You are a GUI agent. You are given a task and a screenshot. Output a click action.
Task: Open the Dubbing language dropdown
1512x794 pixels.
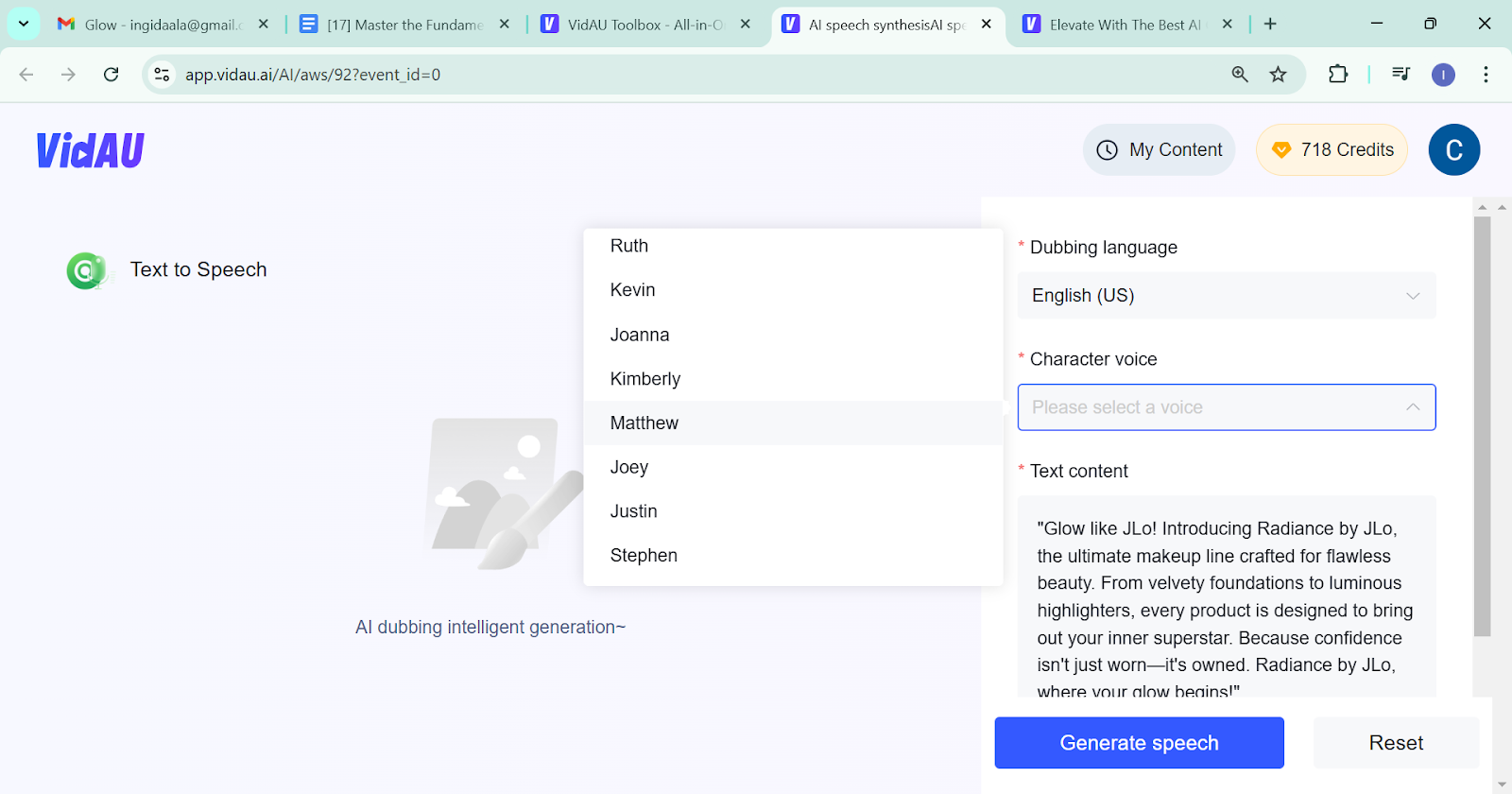click(1227, 295)
